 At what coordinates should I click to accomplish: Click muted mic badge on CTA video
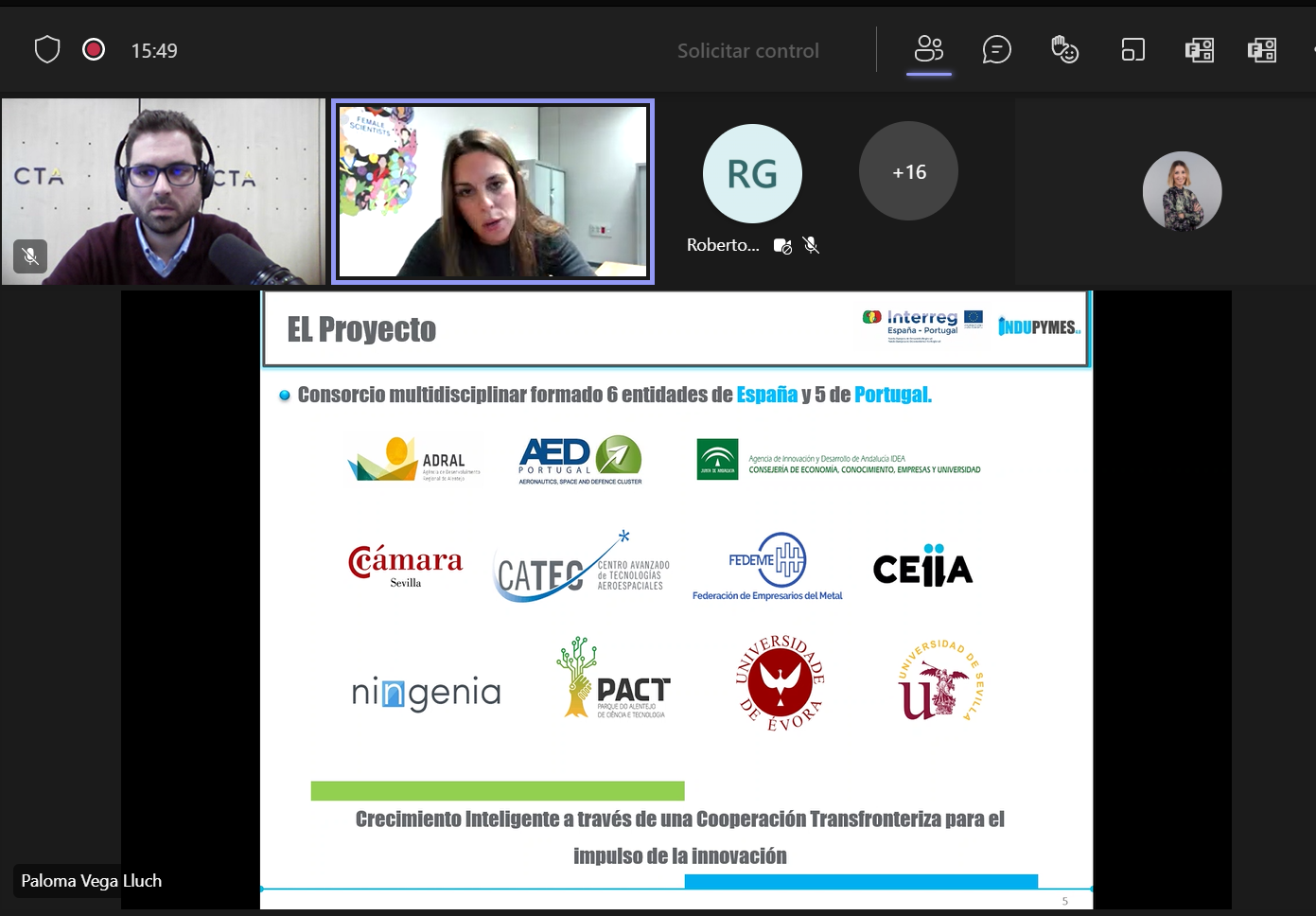(x=30, y=256)
